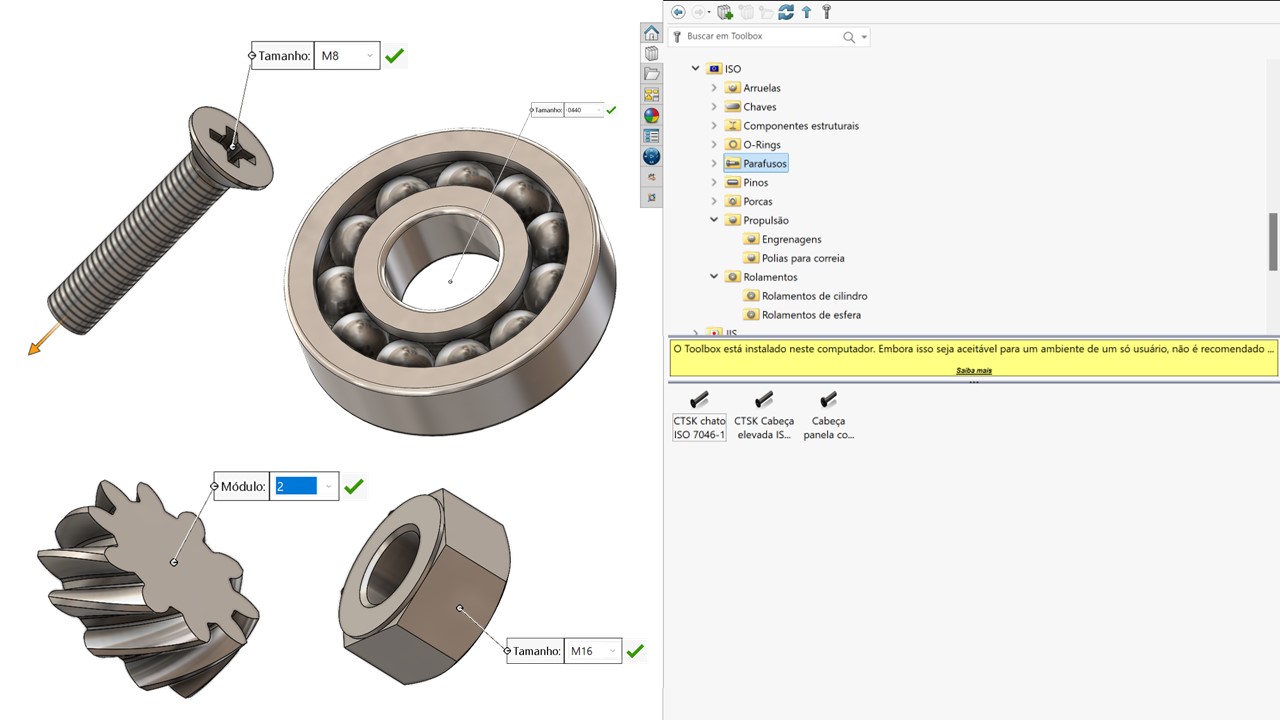Image resolution: width=1280 pixels, height=720 pixels.
Task: Click the magnifier search icon in Toolbox
Action: point(849,37)
